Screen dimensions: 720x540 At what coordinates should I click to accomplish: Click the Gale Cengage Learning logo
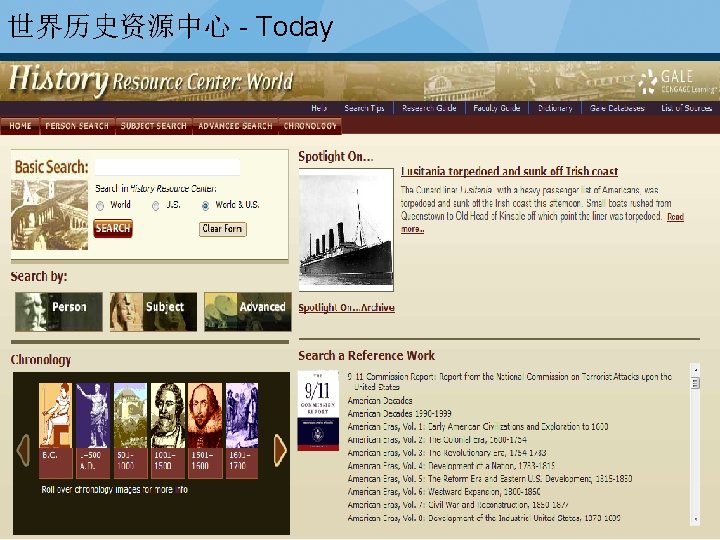pyautogui.click(x=679, y=82)
